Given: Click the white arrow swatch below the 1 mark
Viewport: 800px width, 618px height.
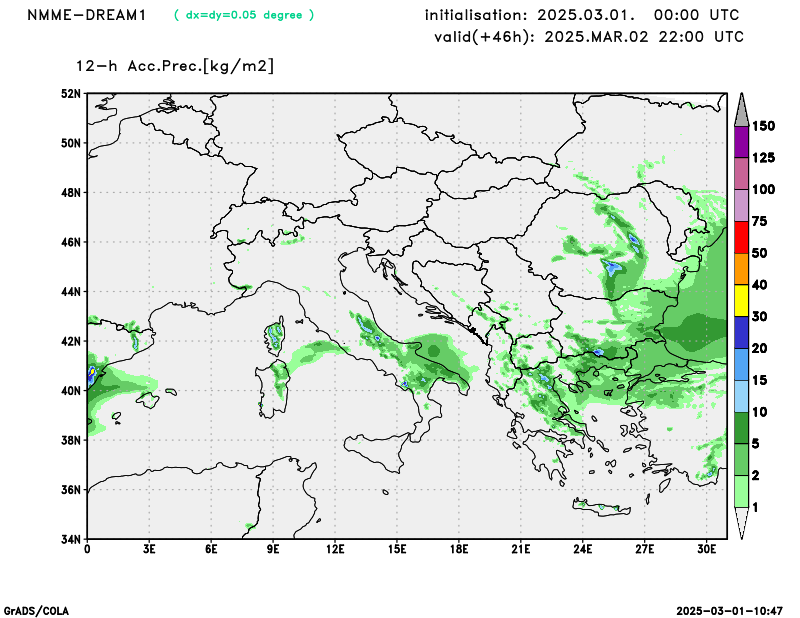Looking at the screenshot, I should [x=741, y=523].
